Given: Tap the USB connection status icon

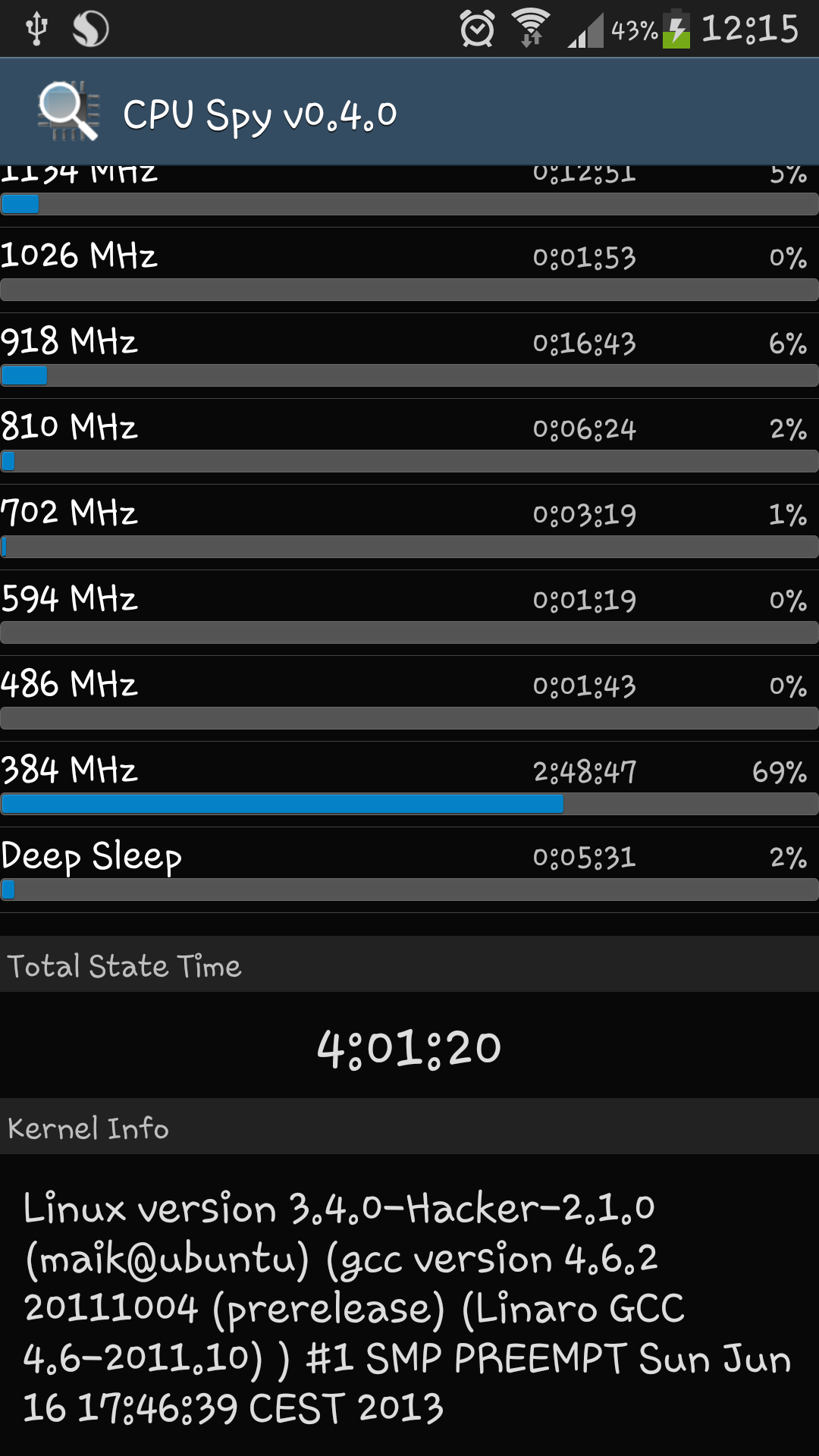Looking at the screenshot, I should click(36, 29).
